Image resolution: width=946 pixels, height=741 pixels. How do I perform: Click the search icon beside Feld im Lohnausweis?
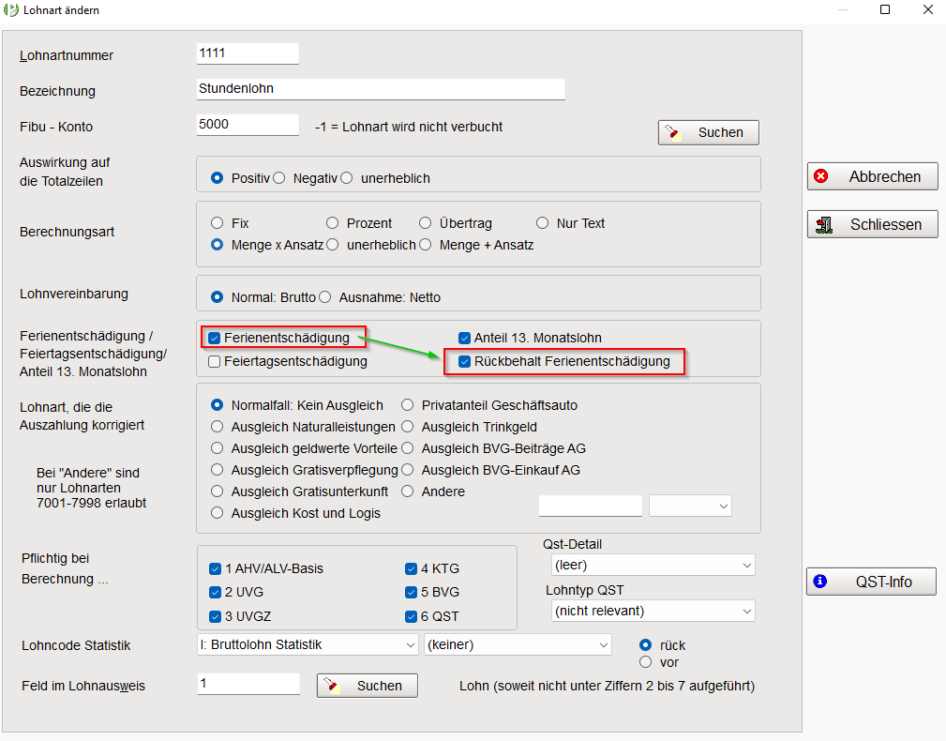point(334,686)
